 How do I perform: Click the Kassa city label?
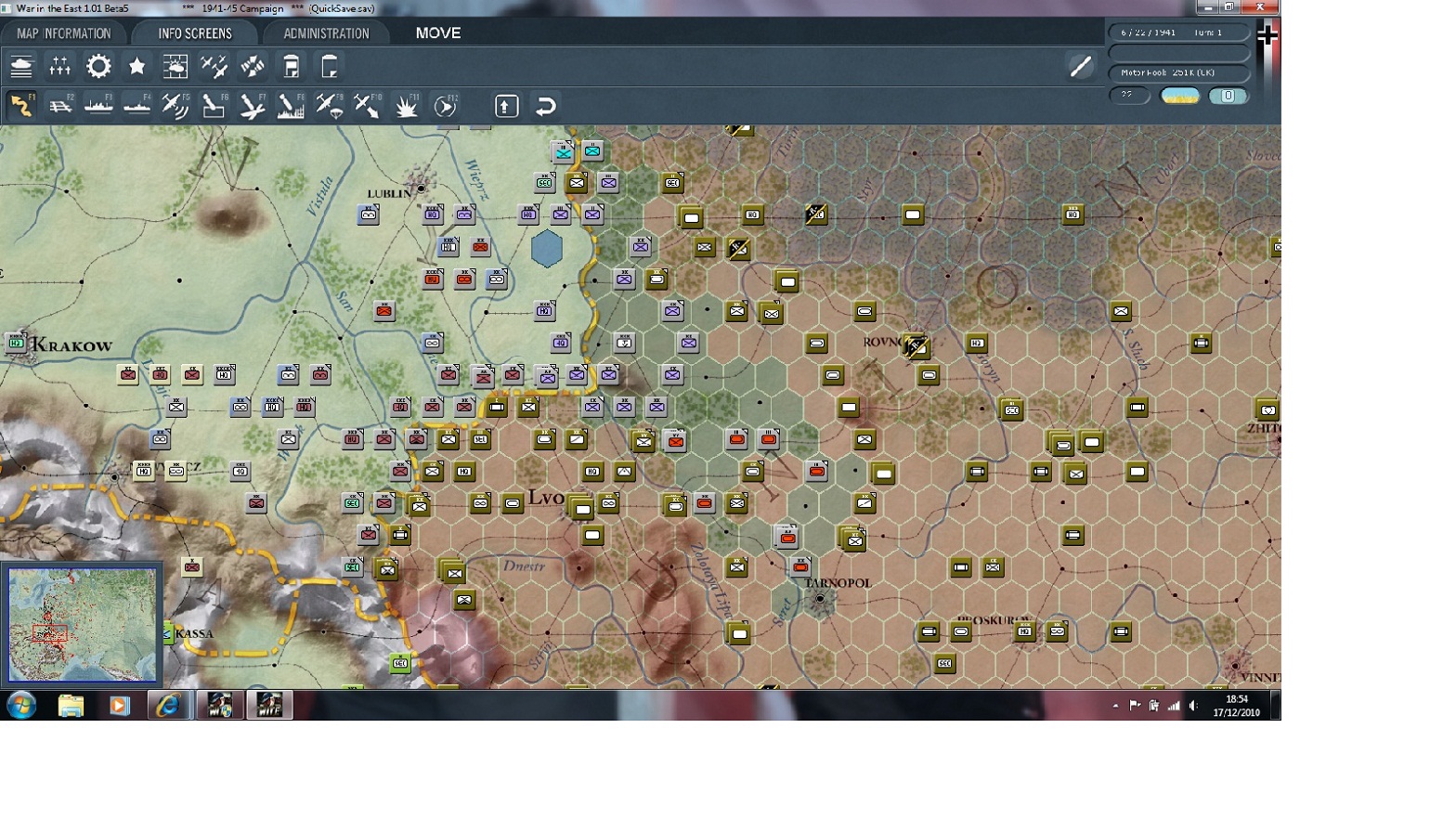(194, 633)
